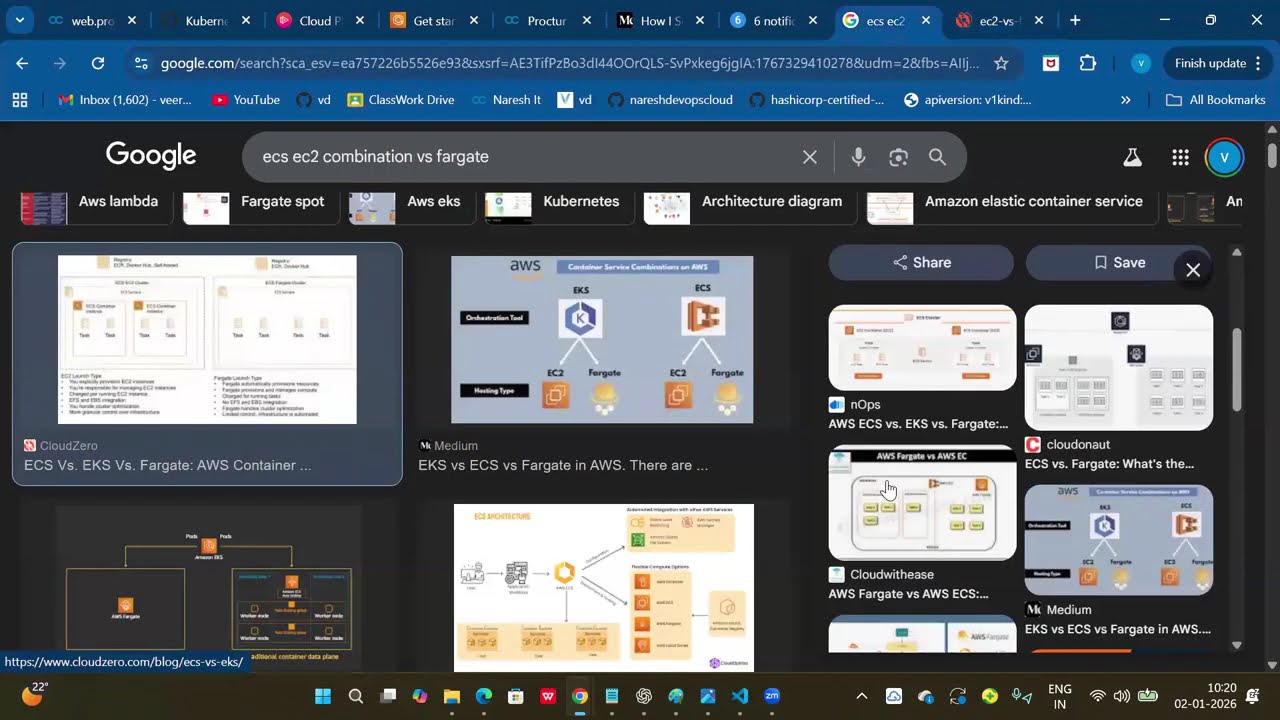Screen dimensions: 1280x720
Task: Switch to the Cloud P tab
Action: (x=322, y=20)
